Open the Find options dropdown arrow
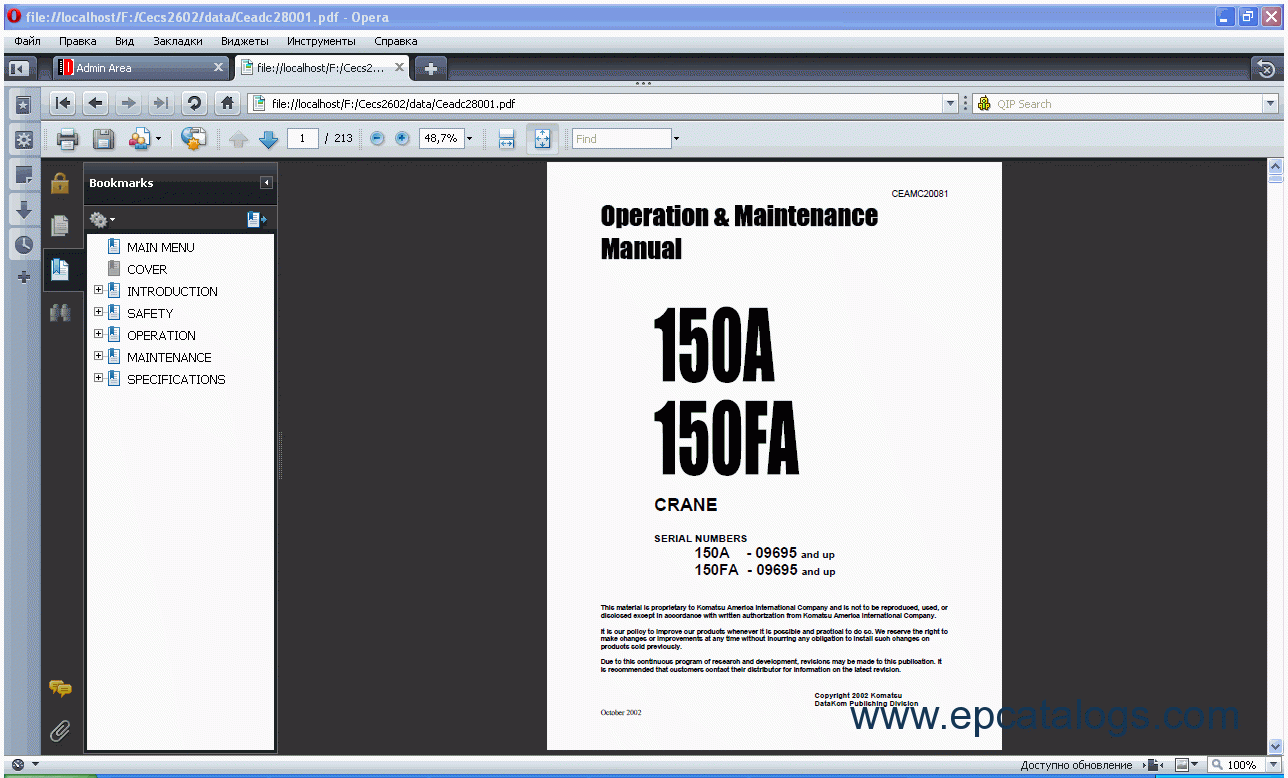 click(x=676, y=139)
